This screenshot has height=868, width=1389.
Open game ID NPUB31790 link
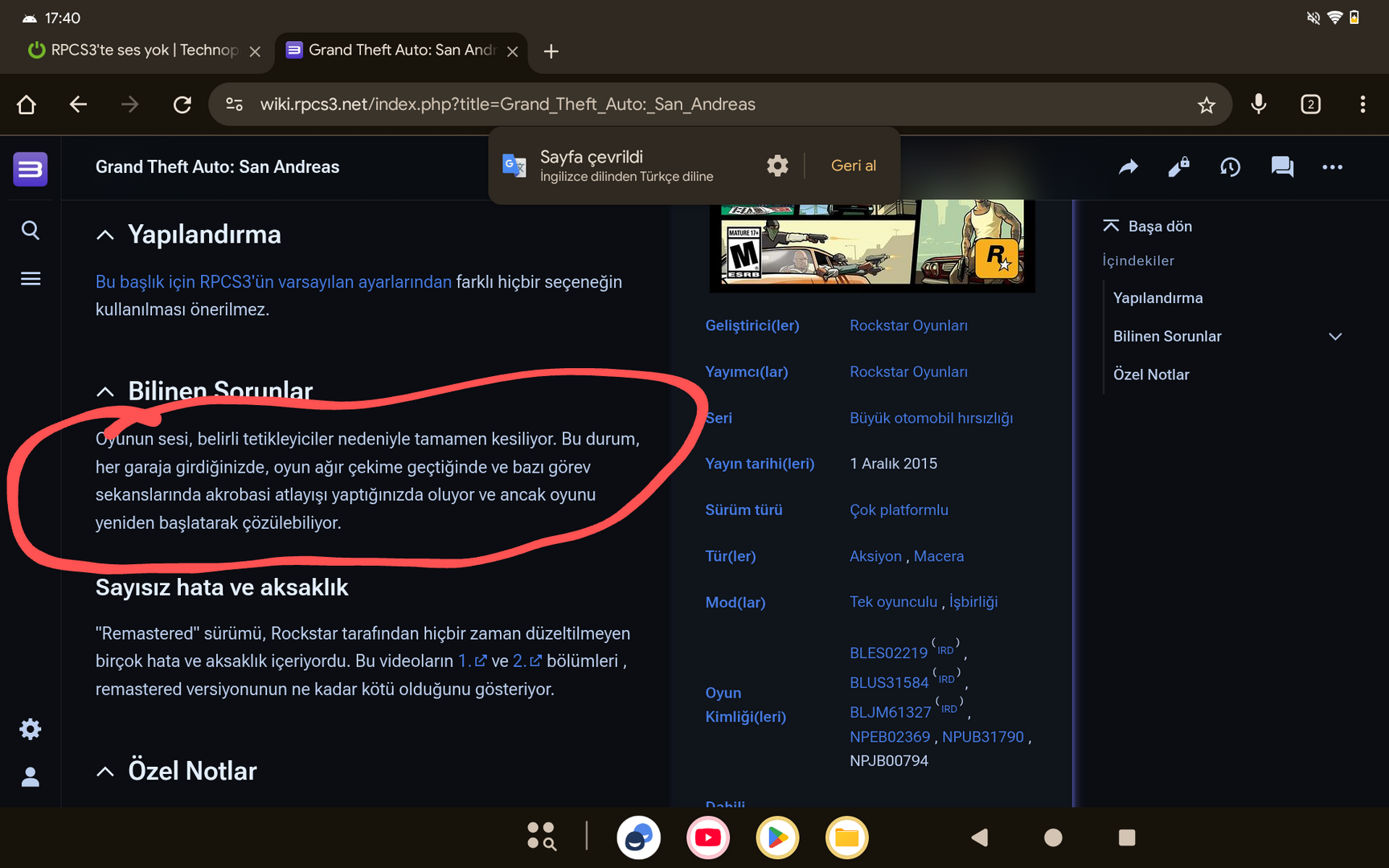[x=983, y=737]
